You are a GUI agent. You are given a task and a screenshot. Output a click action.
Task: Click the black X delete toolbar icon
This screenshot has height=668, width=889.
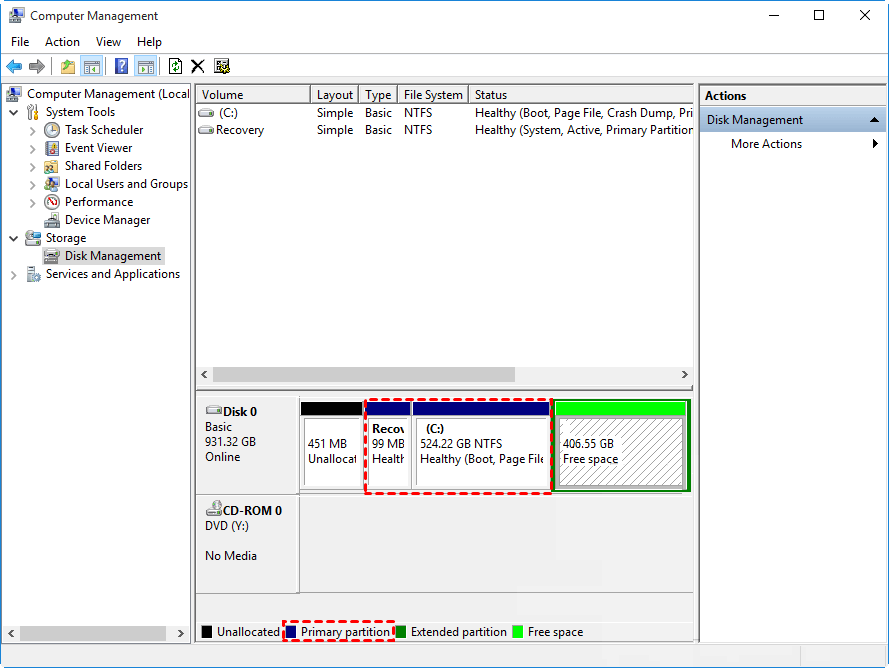(198, 66)
